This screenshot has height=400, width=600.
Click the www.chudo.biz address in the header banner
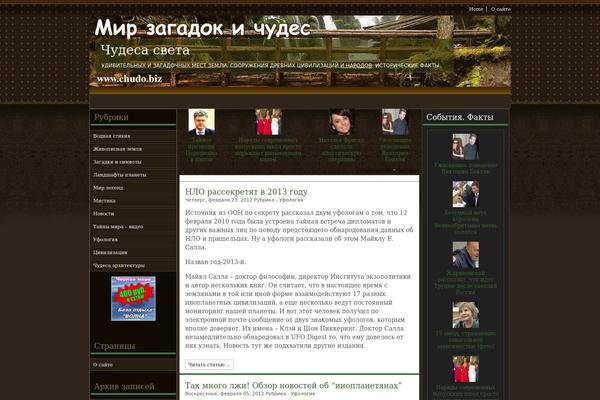(129, 79)
